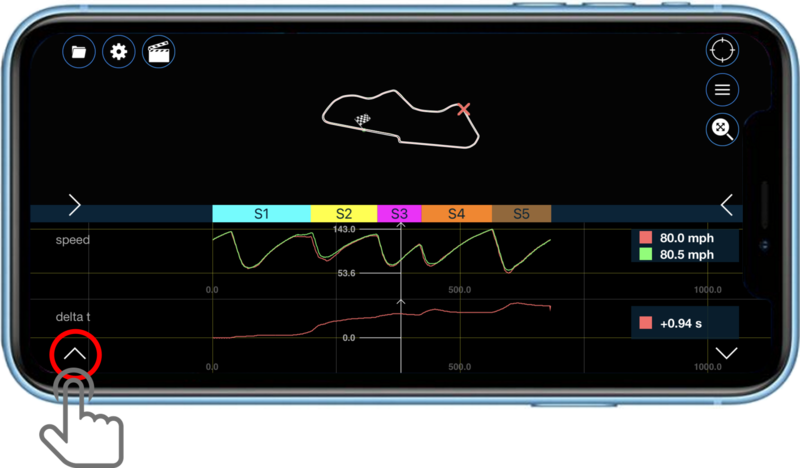Screen dimensions: 800x468
Task: Tap the +0.94 s delta readout
Action: click(681, 324)
